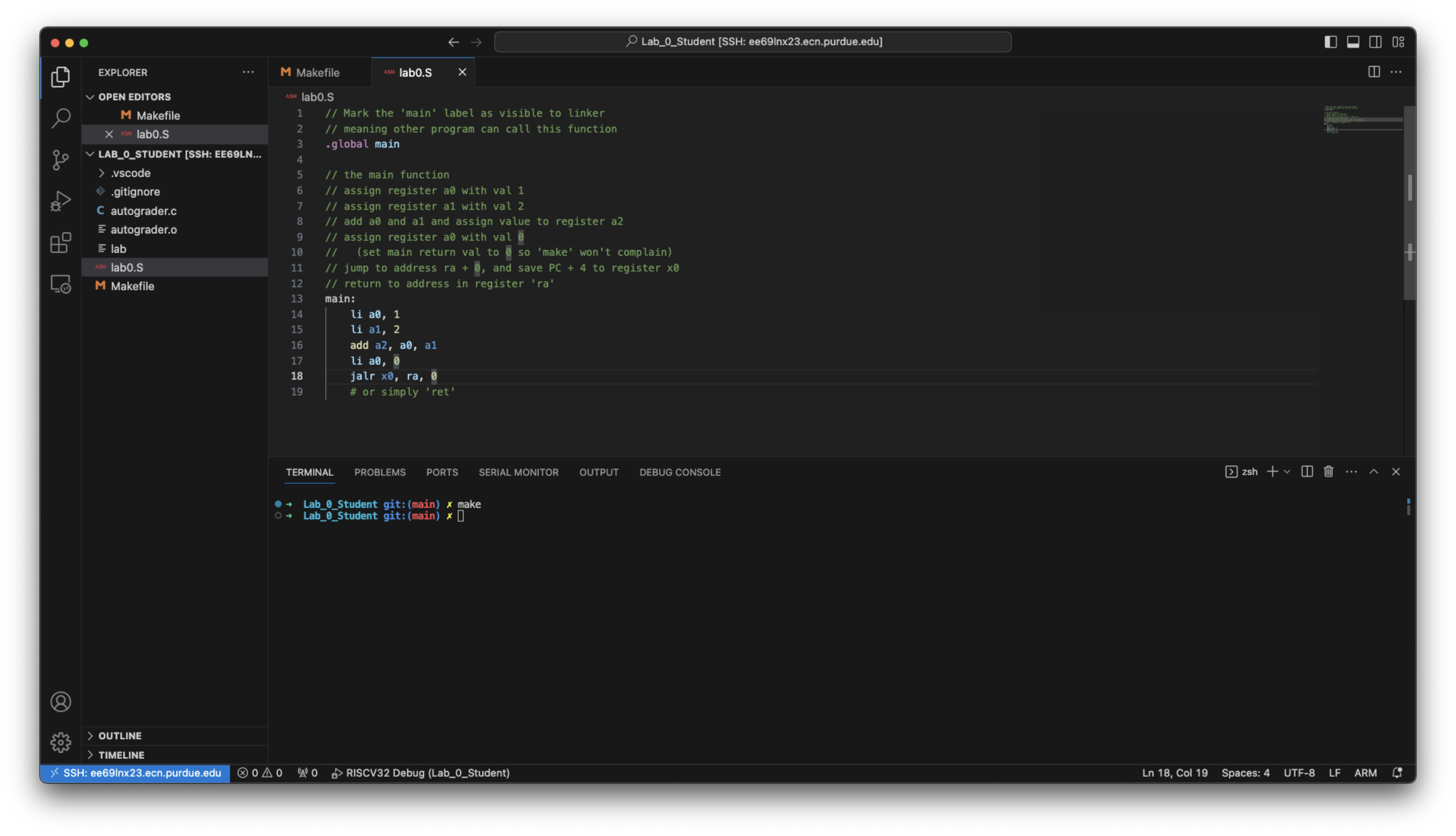
Task: Go forward with the navigation arrow
Action: click(x=476, y=42)
